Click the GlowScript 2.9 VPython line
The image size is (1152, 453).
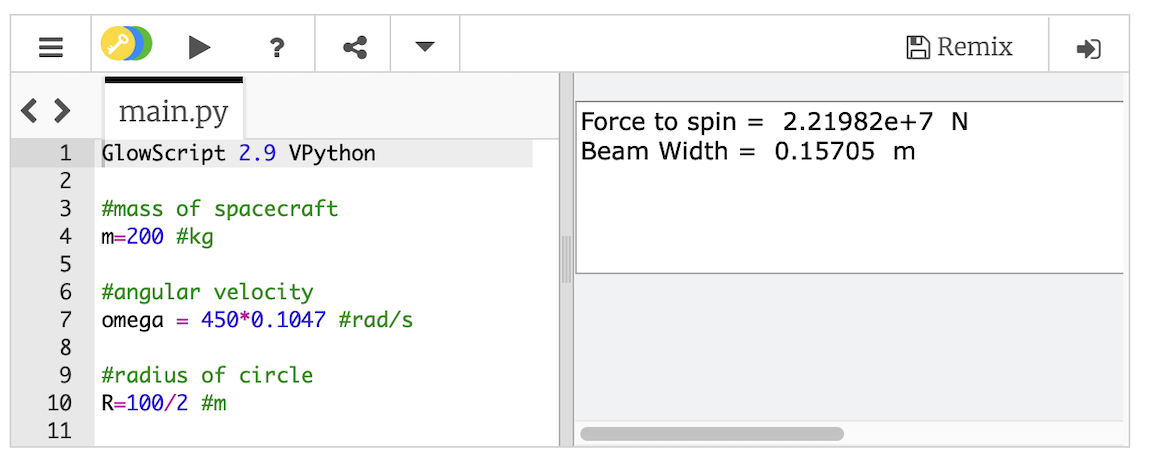239,153
